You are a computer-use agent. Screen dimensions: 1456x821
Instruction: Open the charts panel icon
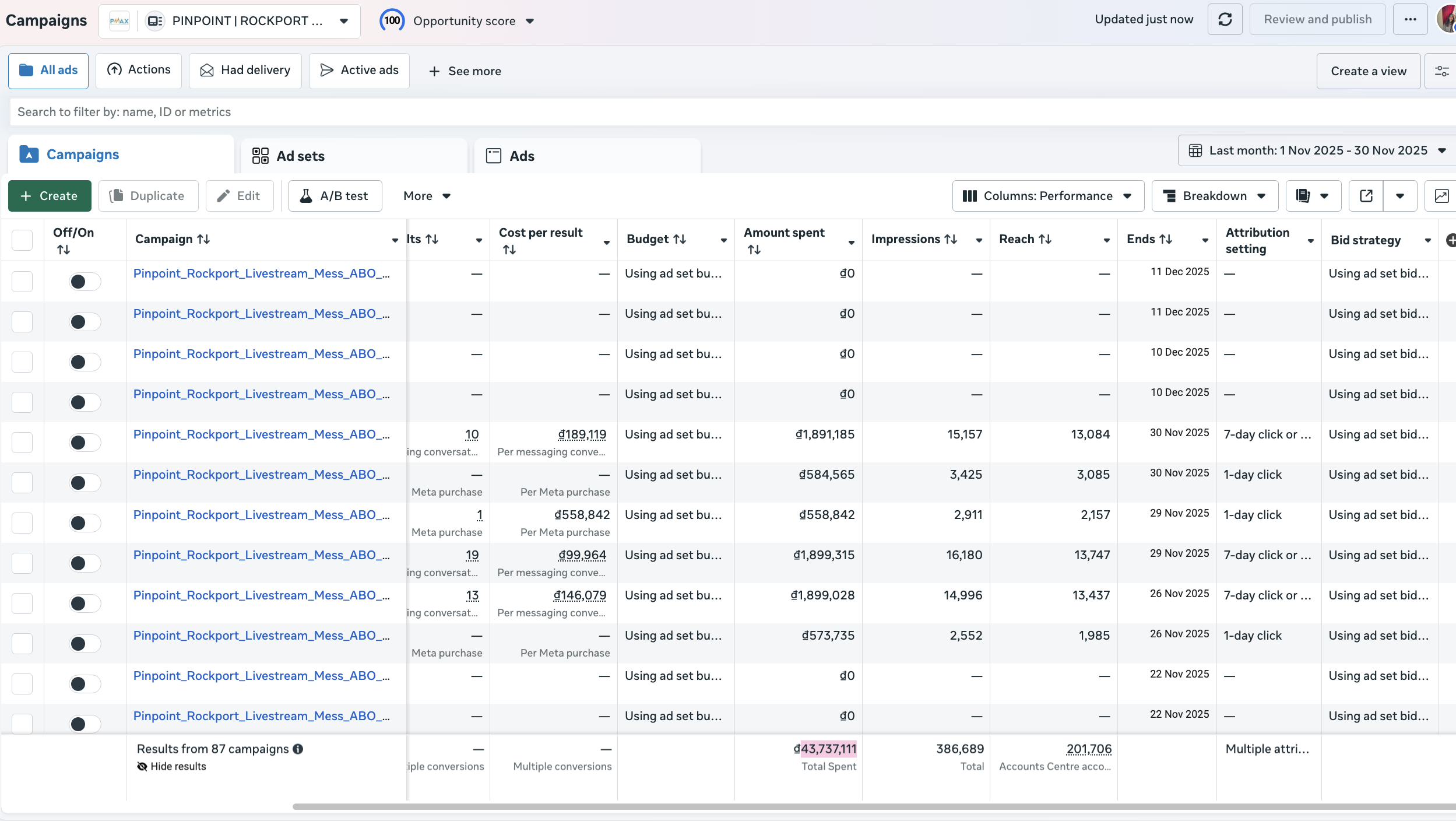tap(1441, 196)
